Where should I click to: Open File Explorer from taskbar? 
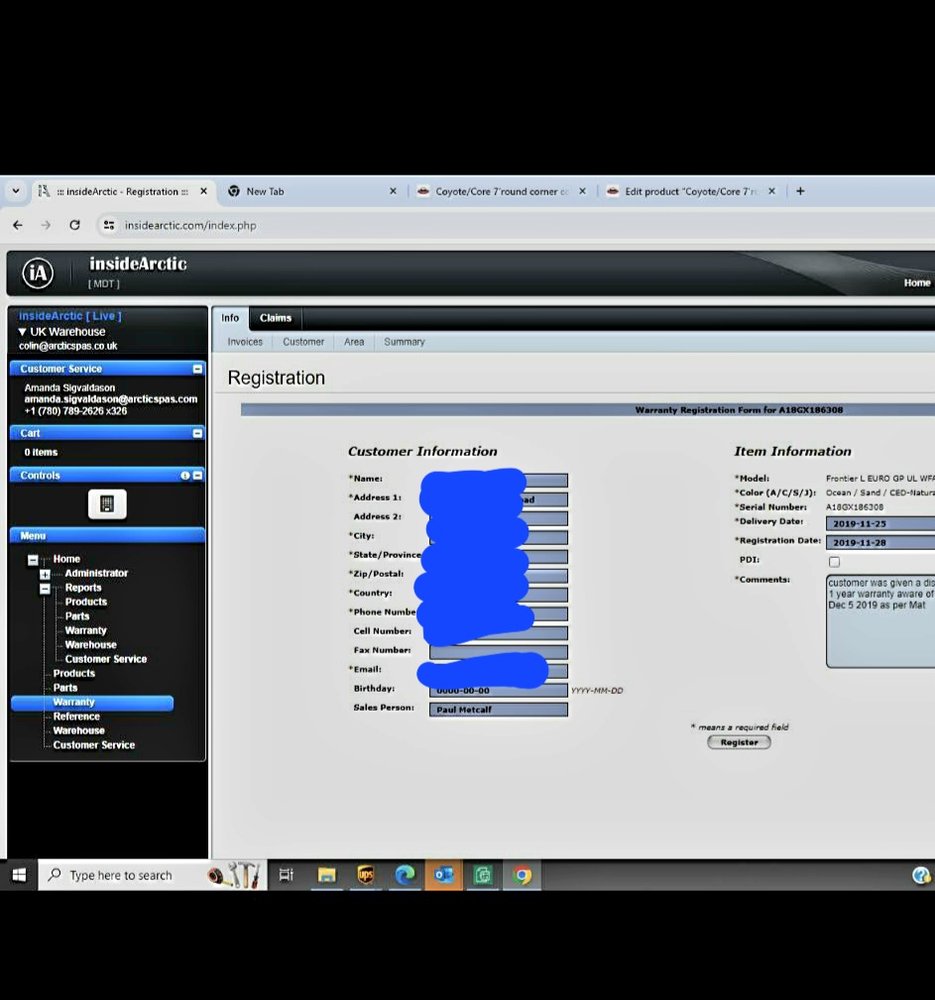point(326,875)
